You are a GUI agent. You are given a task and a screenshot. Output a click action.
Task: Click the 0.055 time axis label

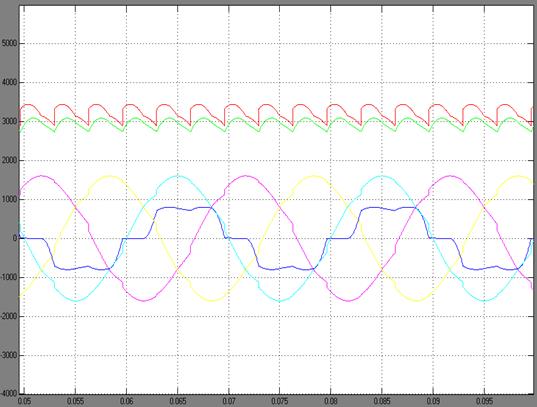coord(75,401)
